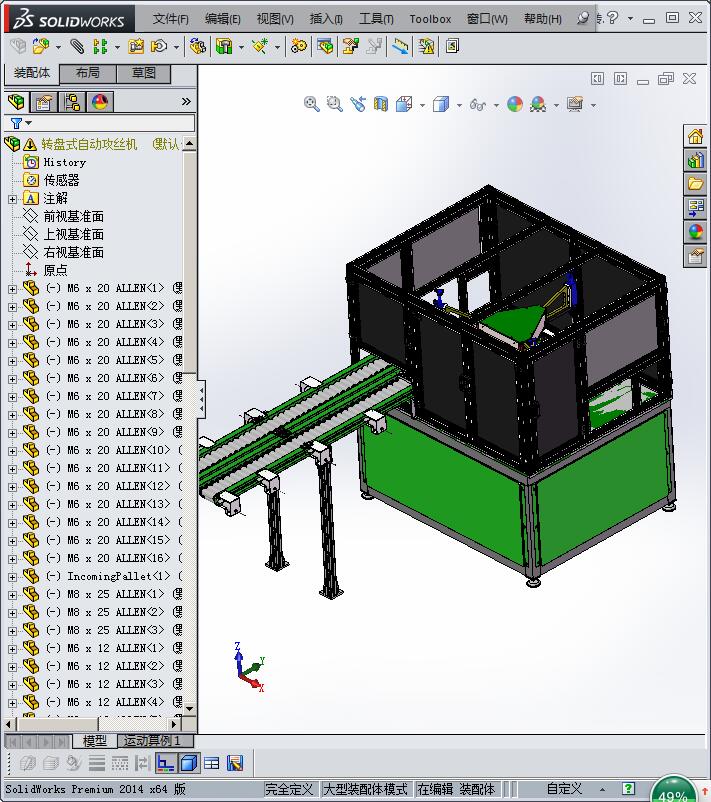Click the SolidWorks Resources home icon
This screenshot has width=711, height=802.
pos(695,137)
